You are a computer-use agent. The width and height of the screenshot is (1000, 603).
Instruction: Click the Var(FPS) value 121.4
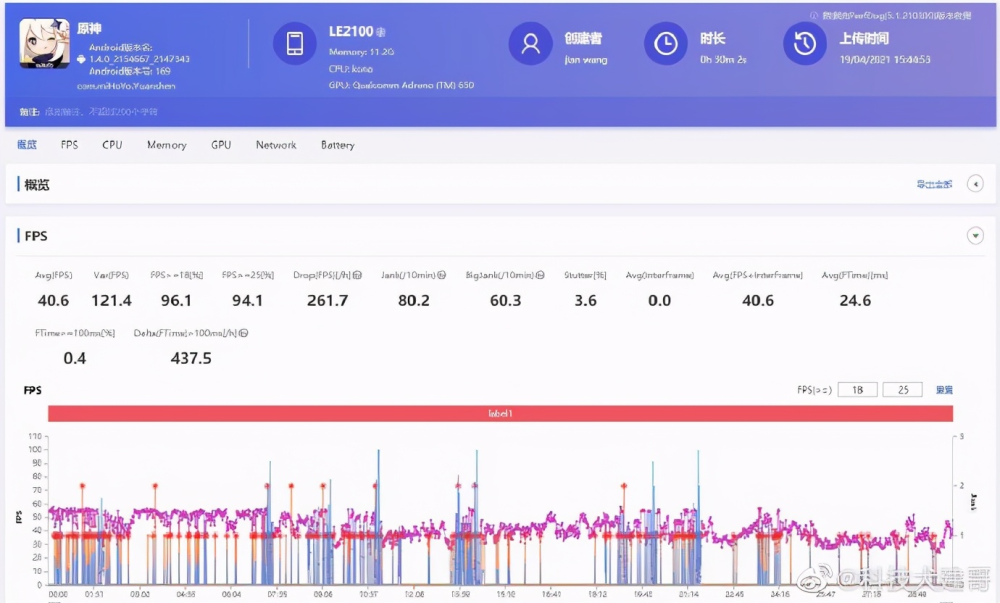pyautogui.click(x=112, y=300)
